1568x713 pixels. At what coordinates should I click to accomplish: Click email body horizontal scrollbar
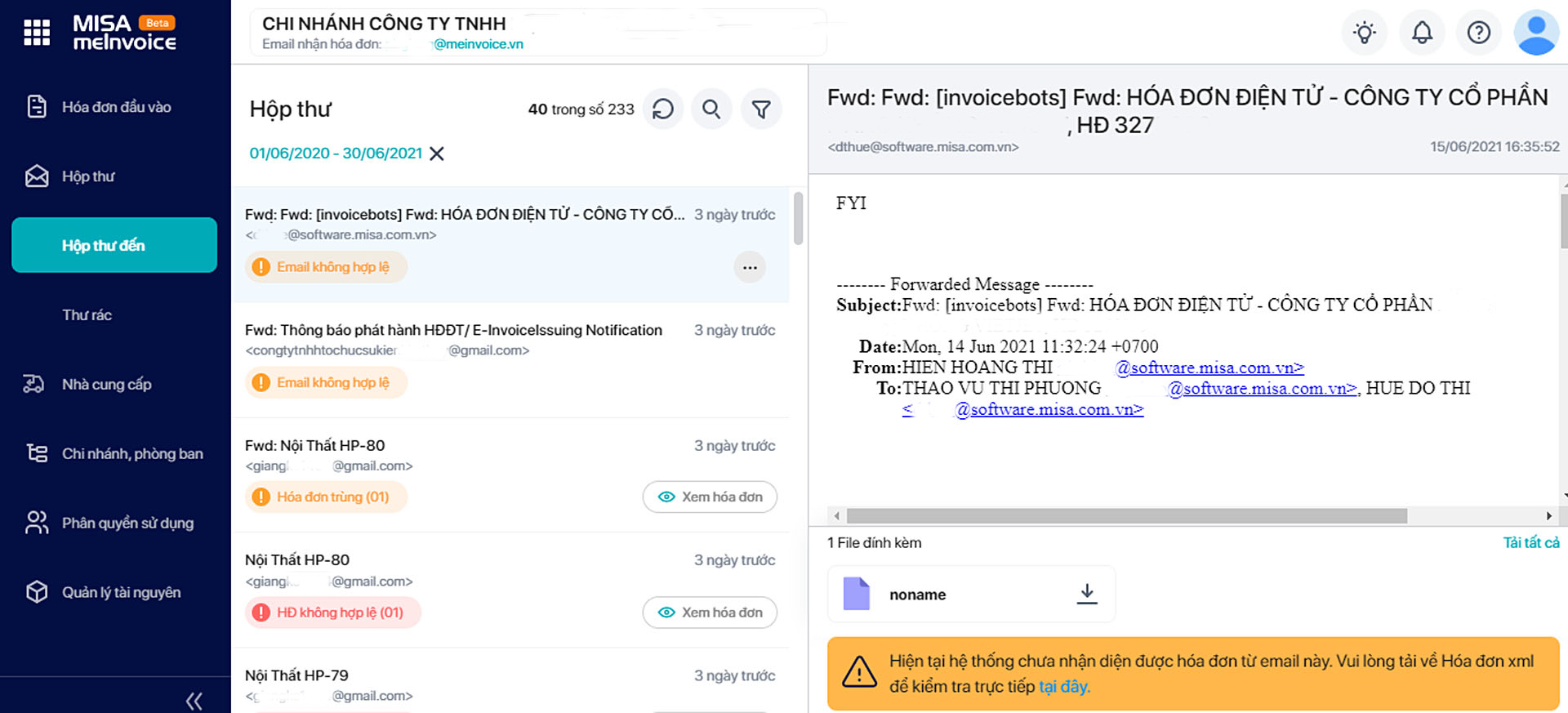click(1127, 516)
